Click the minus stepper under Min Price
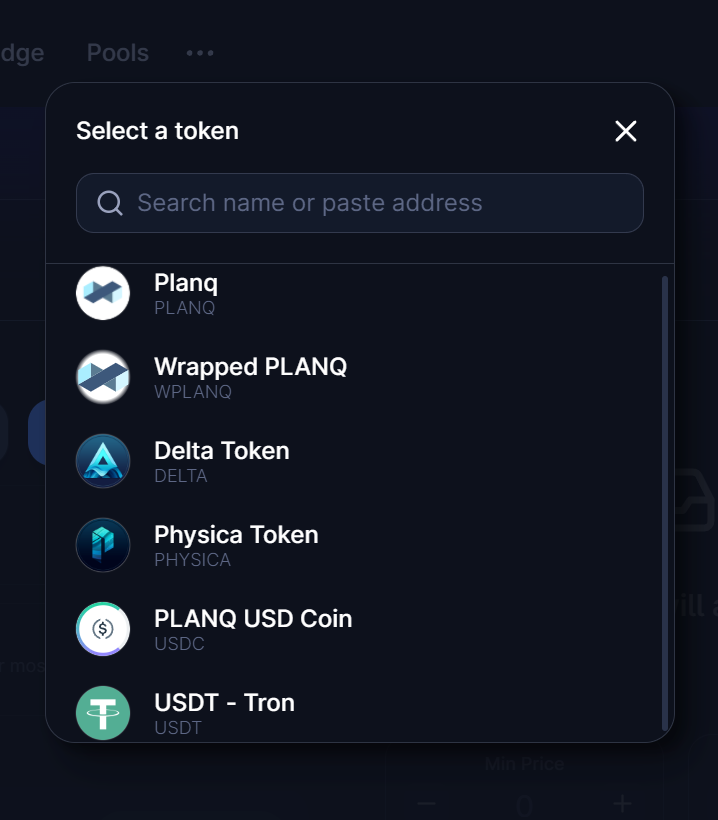The image size is (718, 820). [x=427, y=803]
